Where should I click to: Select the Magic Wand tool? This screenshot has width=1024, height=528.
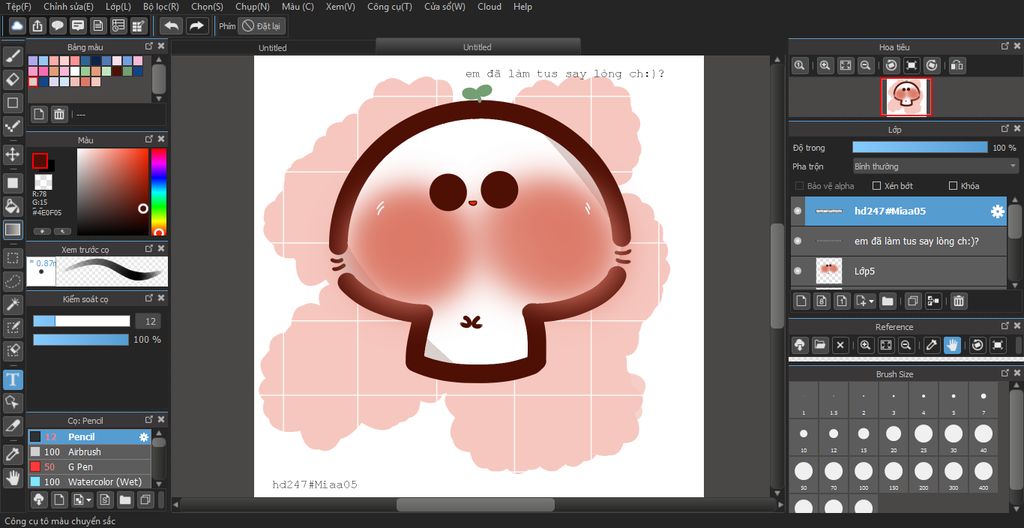[x=12, y=304]
